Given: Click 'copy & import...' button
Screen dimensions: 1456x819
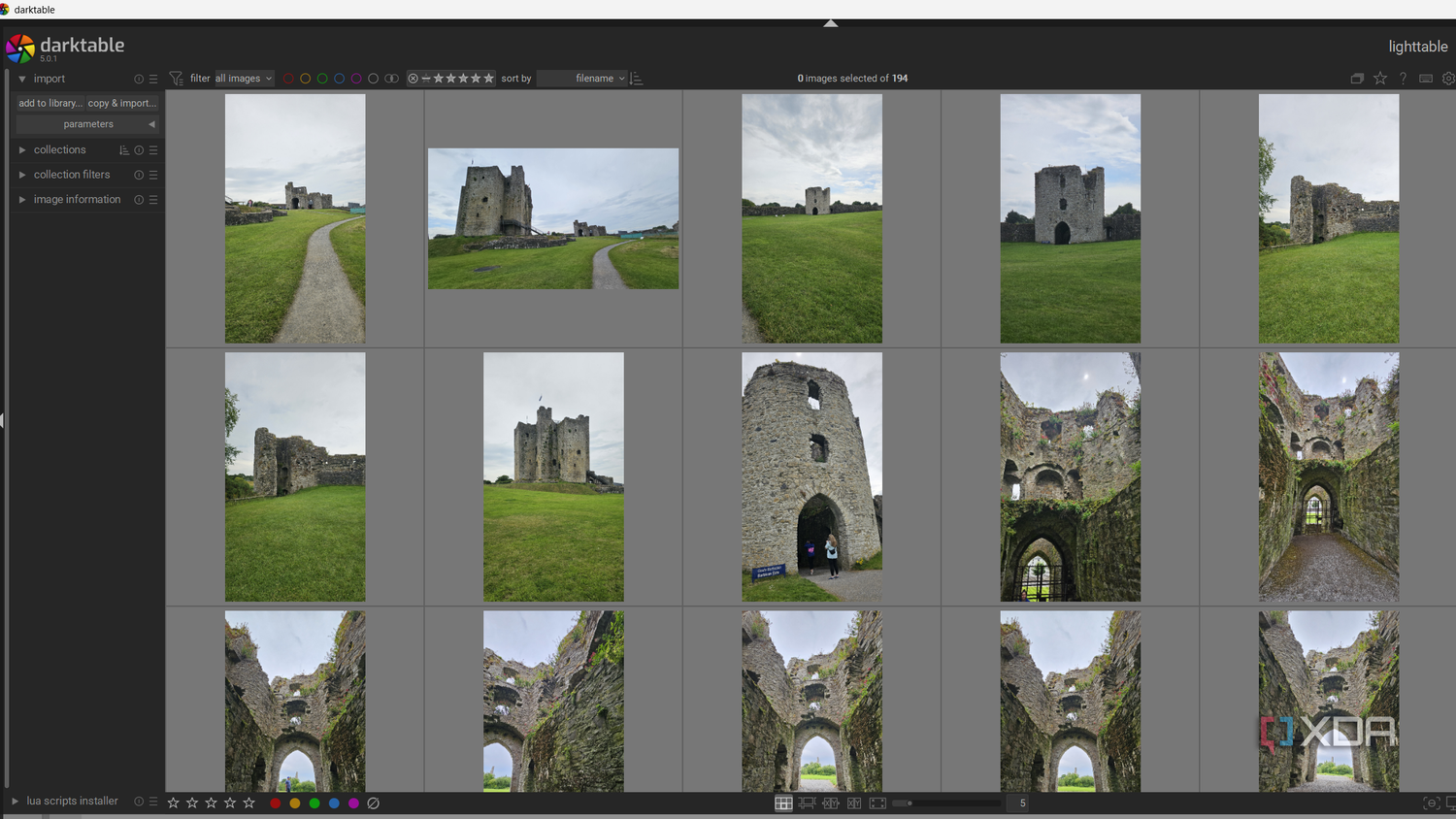Looking at the screenshot, I should coord(122,103).
